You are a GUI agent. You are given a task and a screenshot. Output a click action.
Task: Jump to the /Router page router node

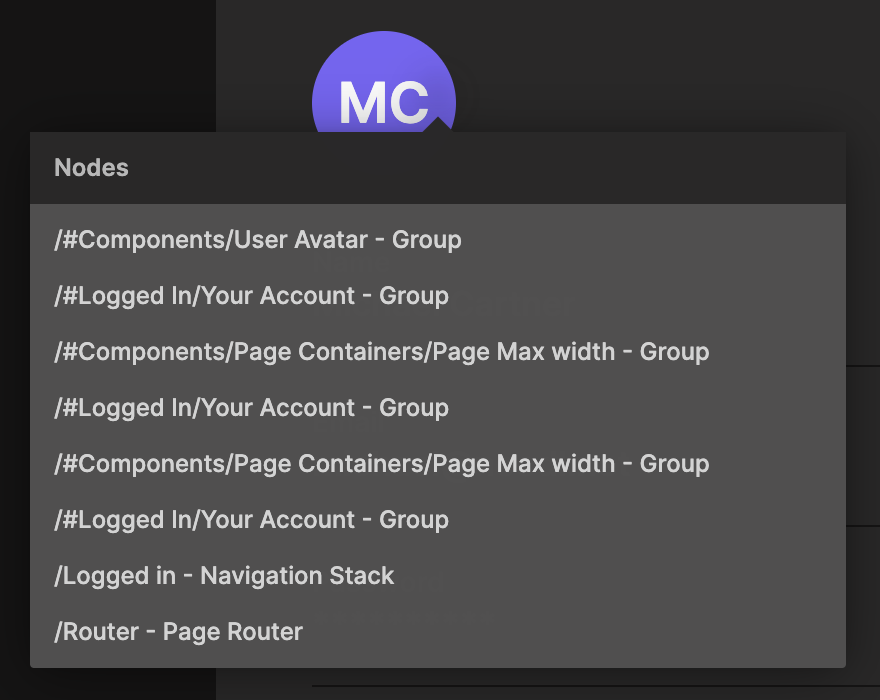tap(179, 632)
